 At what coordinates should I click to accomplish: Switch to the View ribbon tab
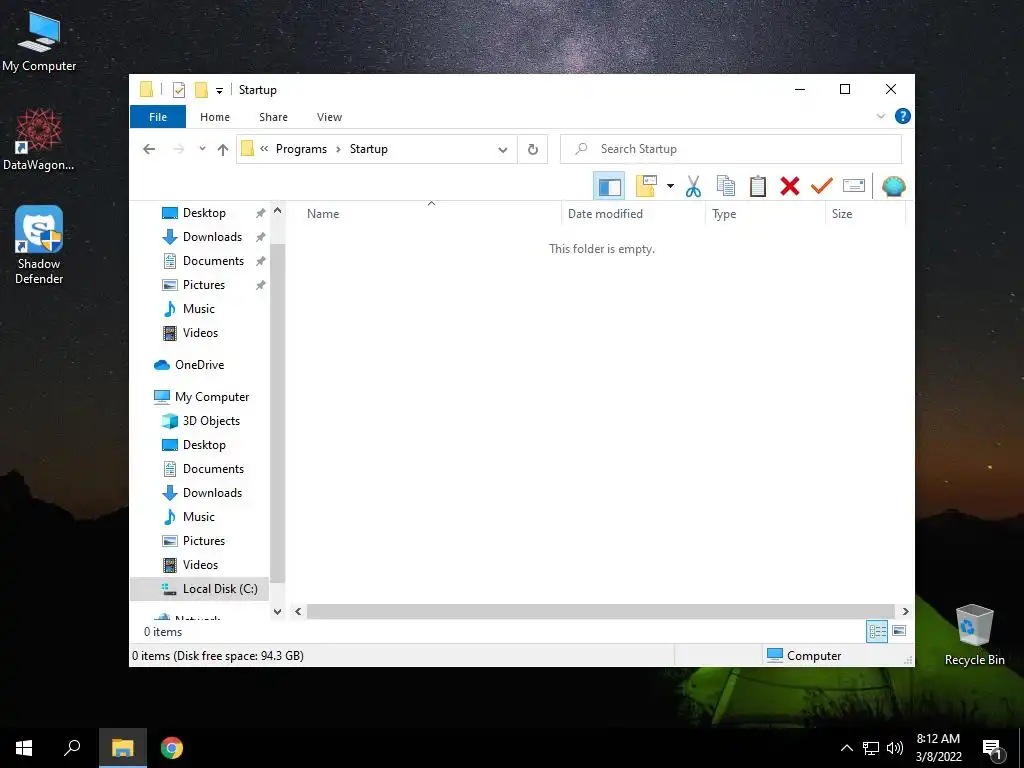pos(329,117)
